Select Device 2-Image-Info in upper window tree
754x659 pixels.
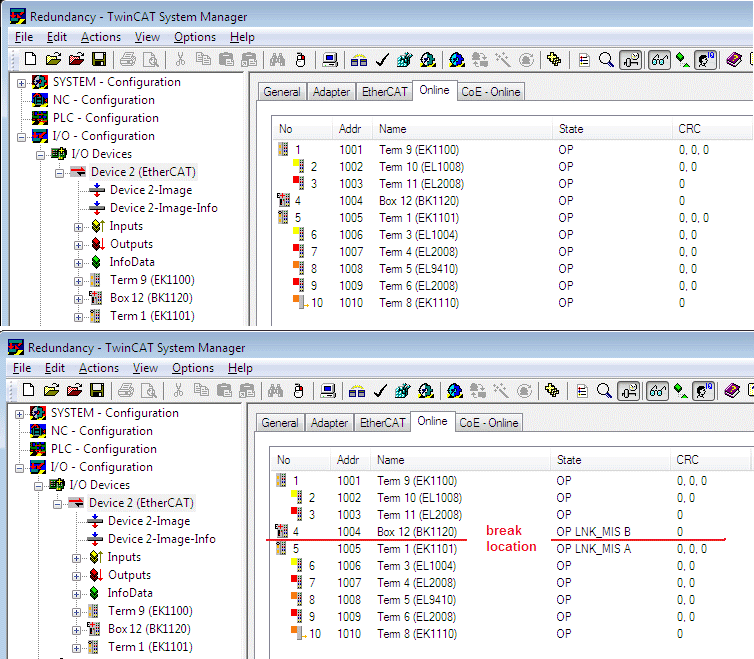(x=163, y=208)
